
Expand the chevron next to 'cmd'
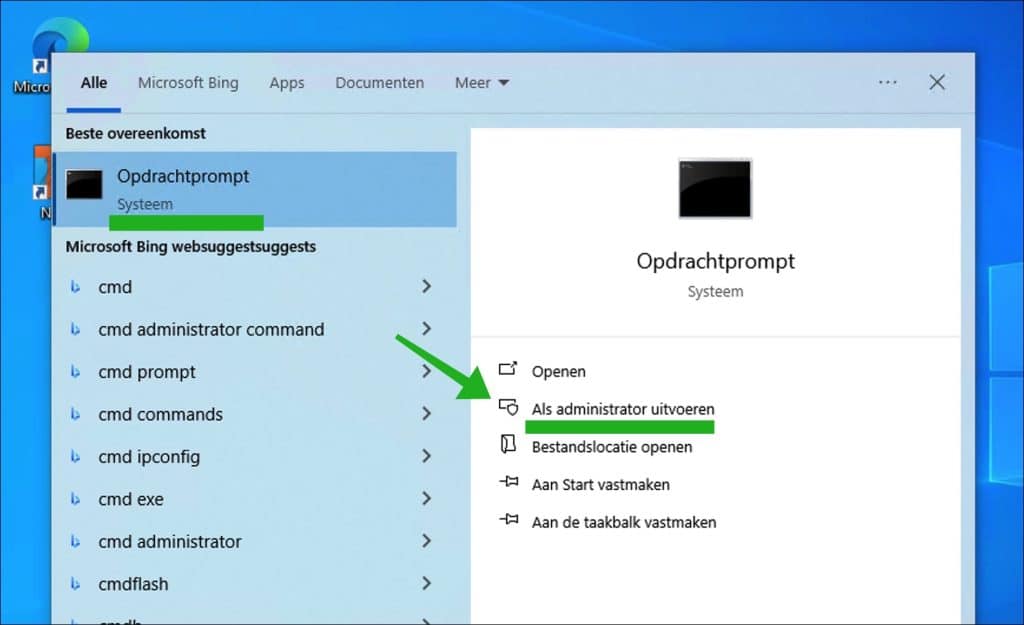[426, 286]
